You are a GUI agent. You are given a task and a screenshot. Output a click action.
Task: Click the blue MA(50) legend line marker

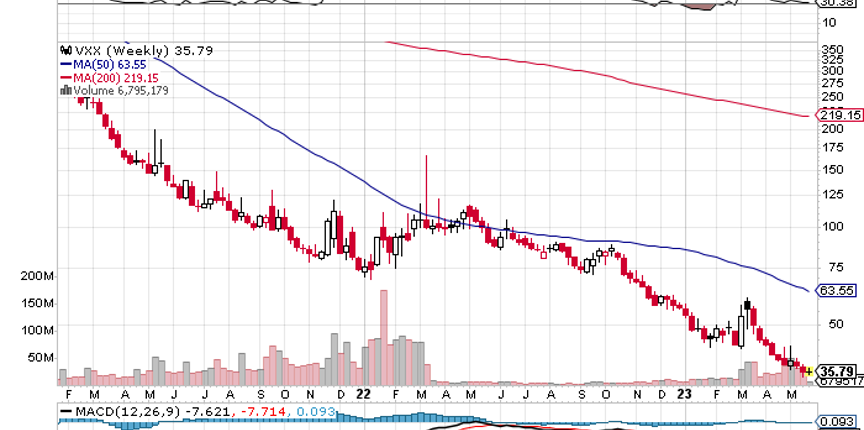64,64
